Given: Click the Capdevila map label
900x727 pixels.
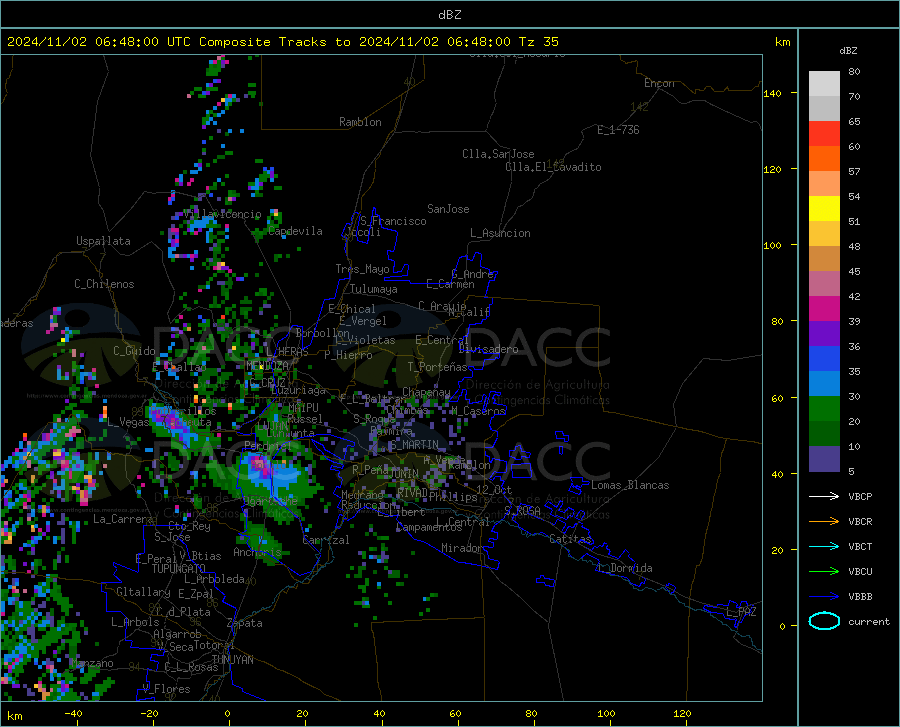Looking at the screenshot, I should 295,231.
